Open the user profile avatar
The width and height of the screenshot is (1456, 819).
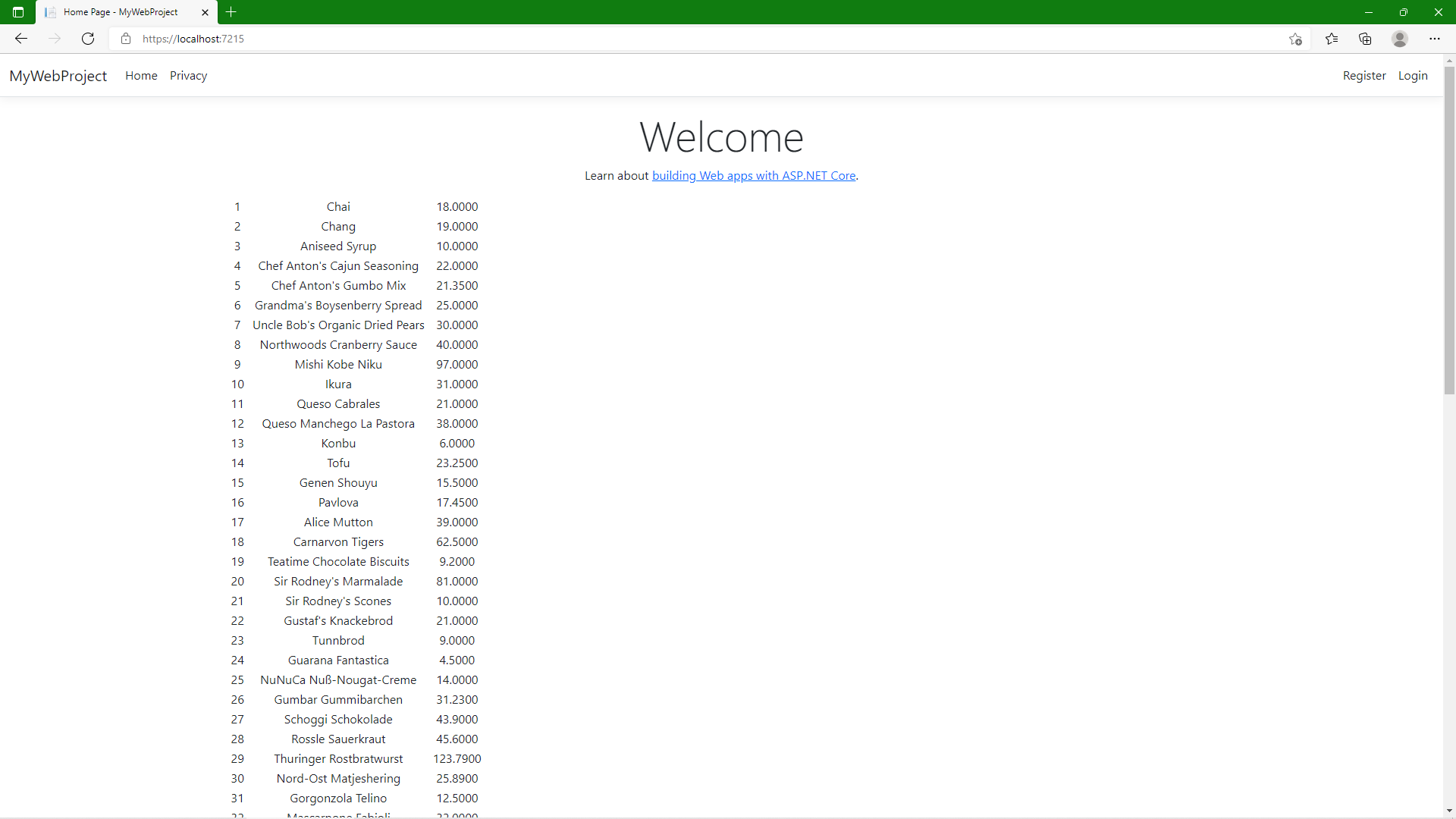1400,39
